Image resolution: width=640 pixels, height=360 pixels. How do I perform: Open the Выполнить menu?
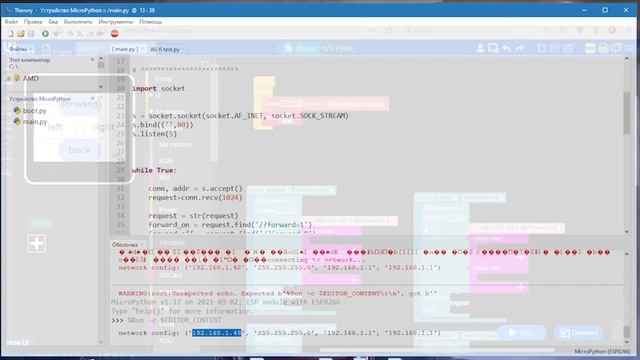click(78, 22)
